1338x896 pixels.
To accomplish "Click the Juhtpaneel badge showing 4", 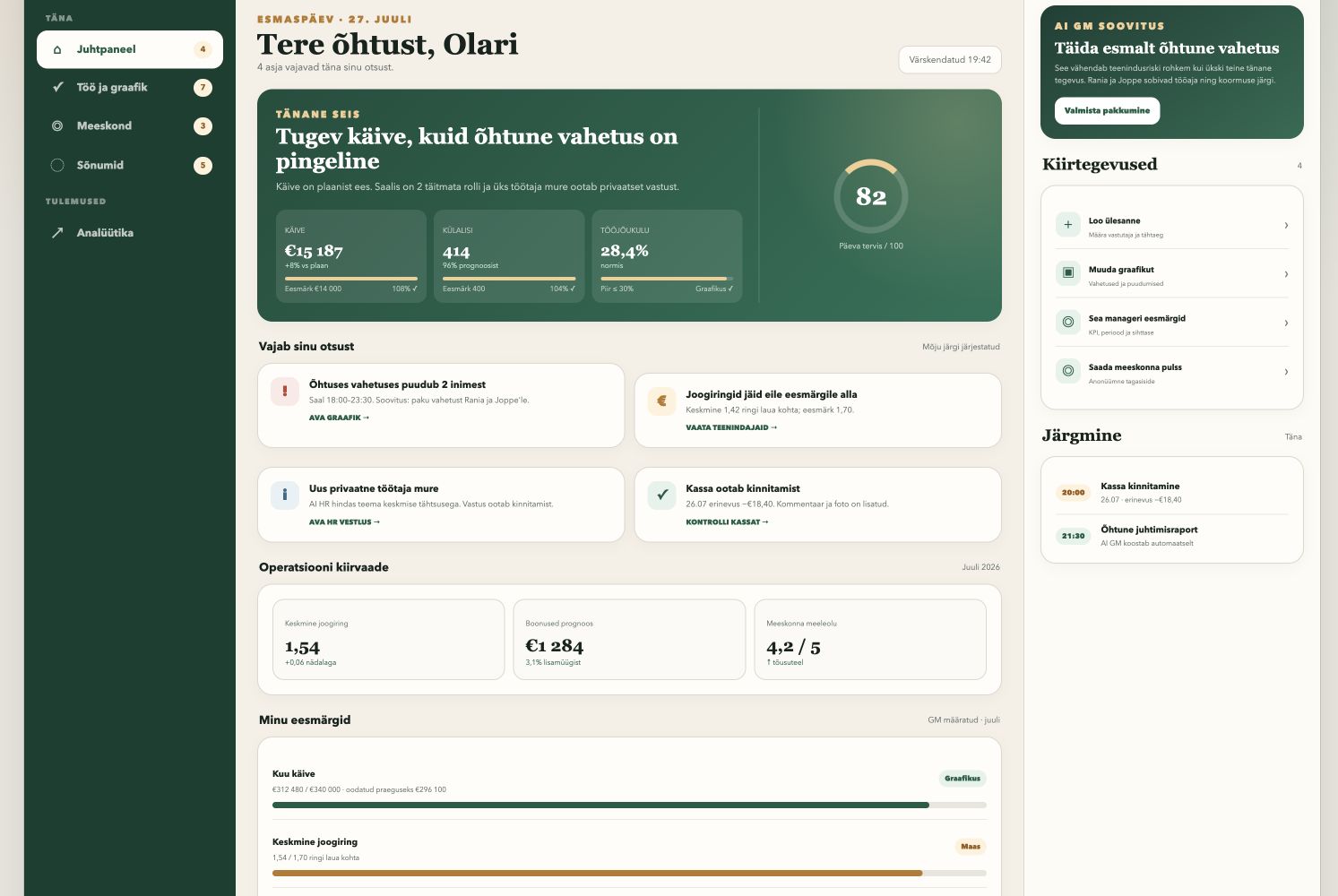I will [203, 50].
